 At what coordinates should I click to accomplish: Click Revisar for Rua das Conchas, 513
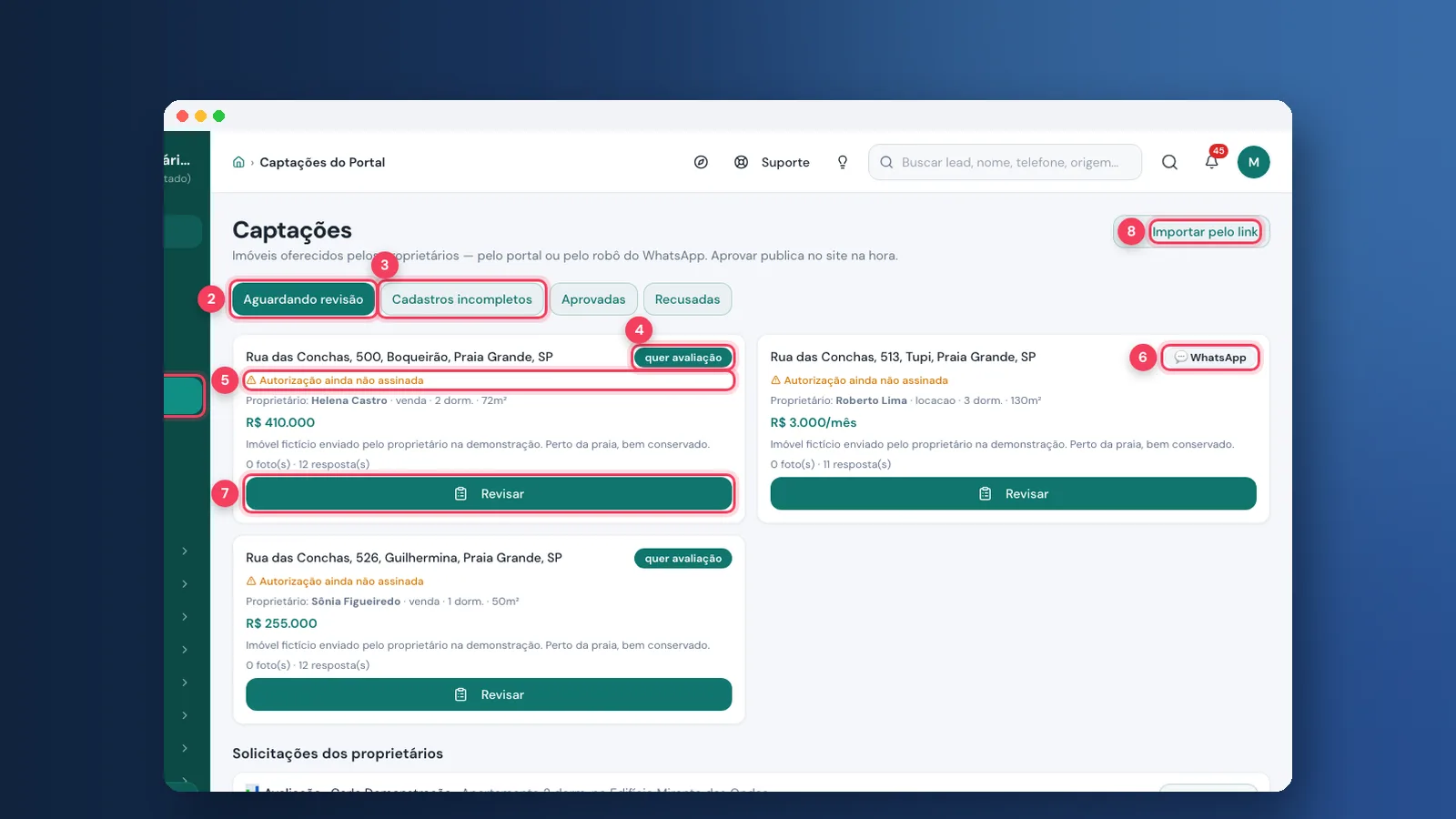(x=1013, y=494)
